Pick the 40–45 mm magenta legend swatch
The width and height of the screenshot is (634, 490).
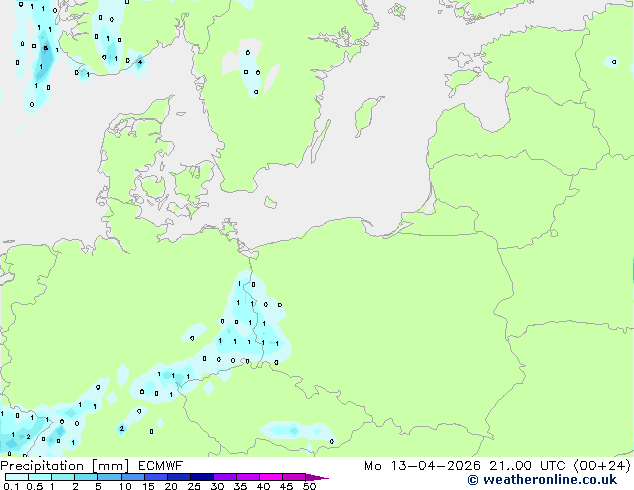271,477
